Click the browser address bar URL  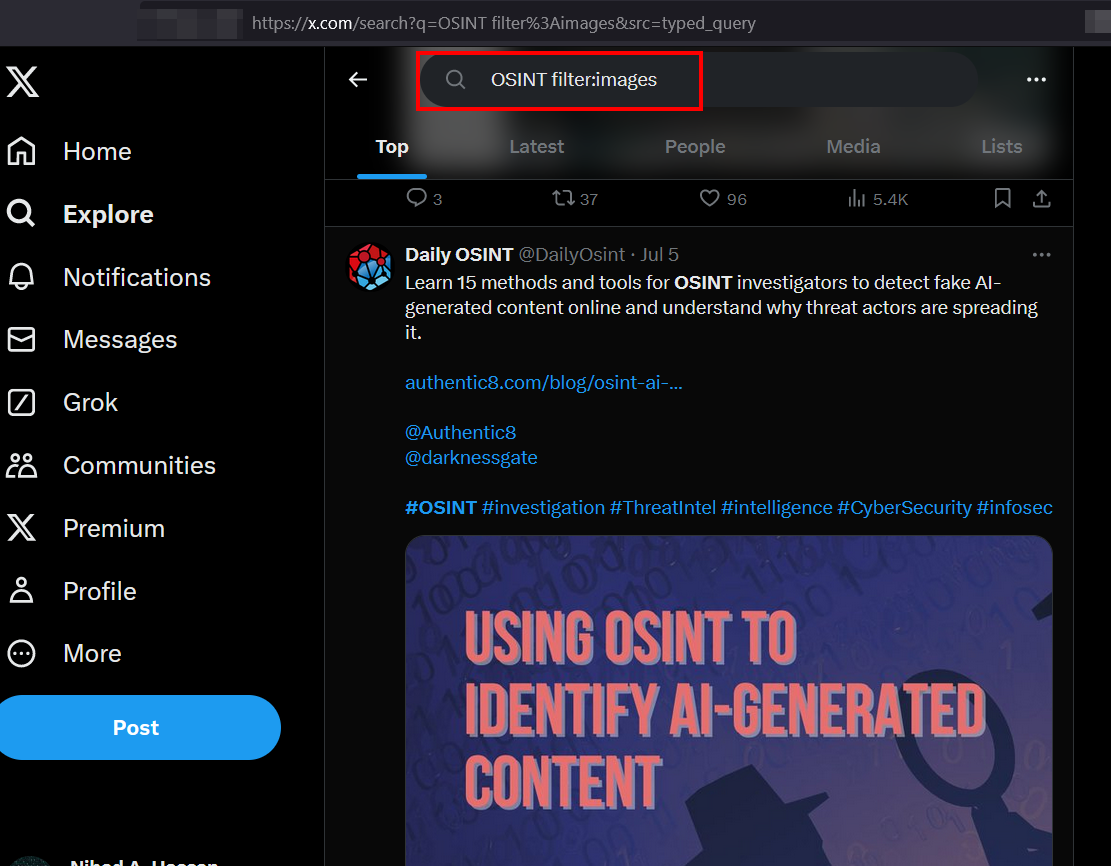[x=503, y=23]
